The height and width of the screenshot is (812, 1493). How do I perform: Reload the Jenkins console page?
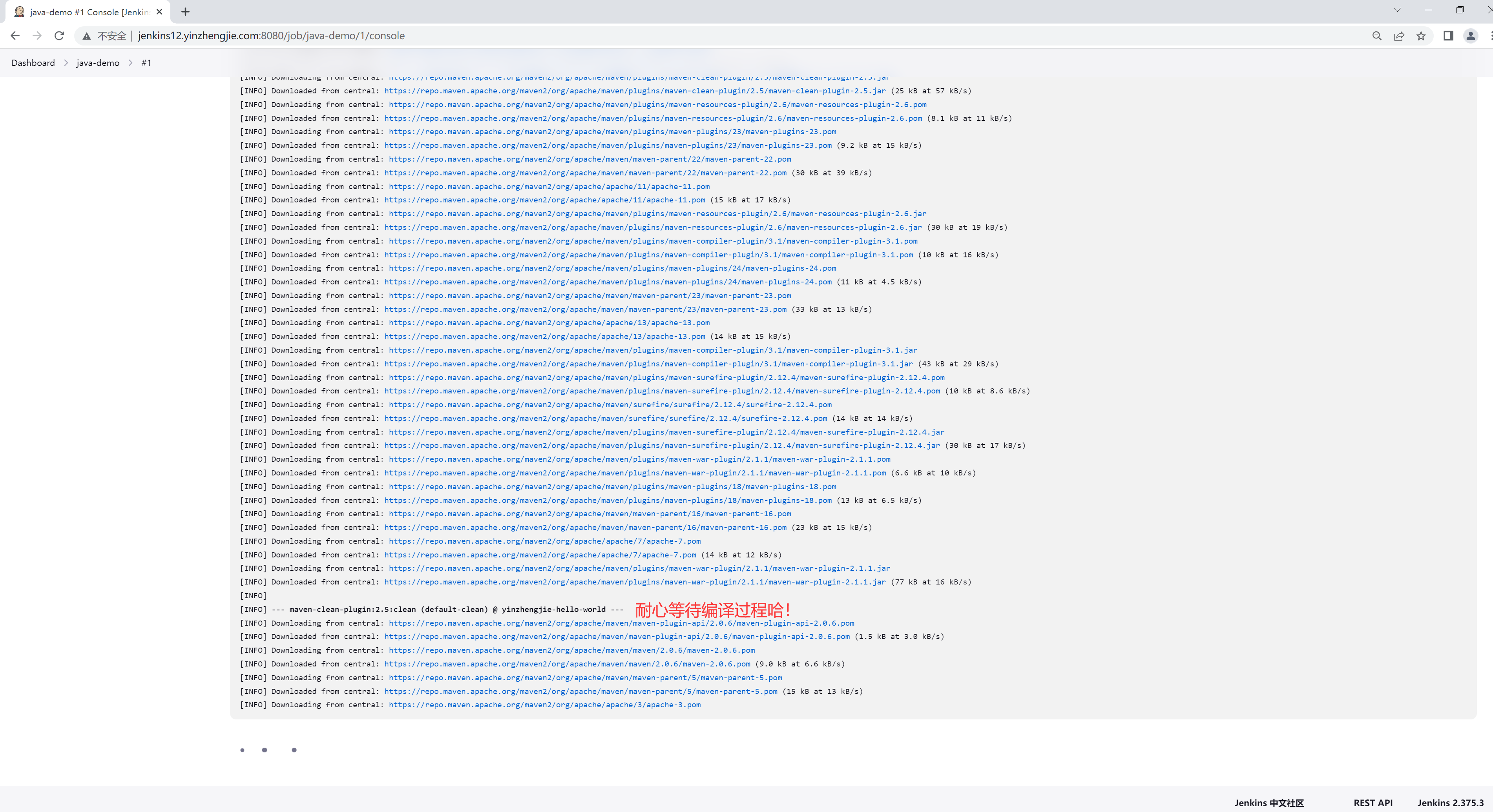tap(59, 36)
